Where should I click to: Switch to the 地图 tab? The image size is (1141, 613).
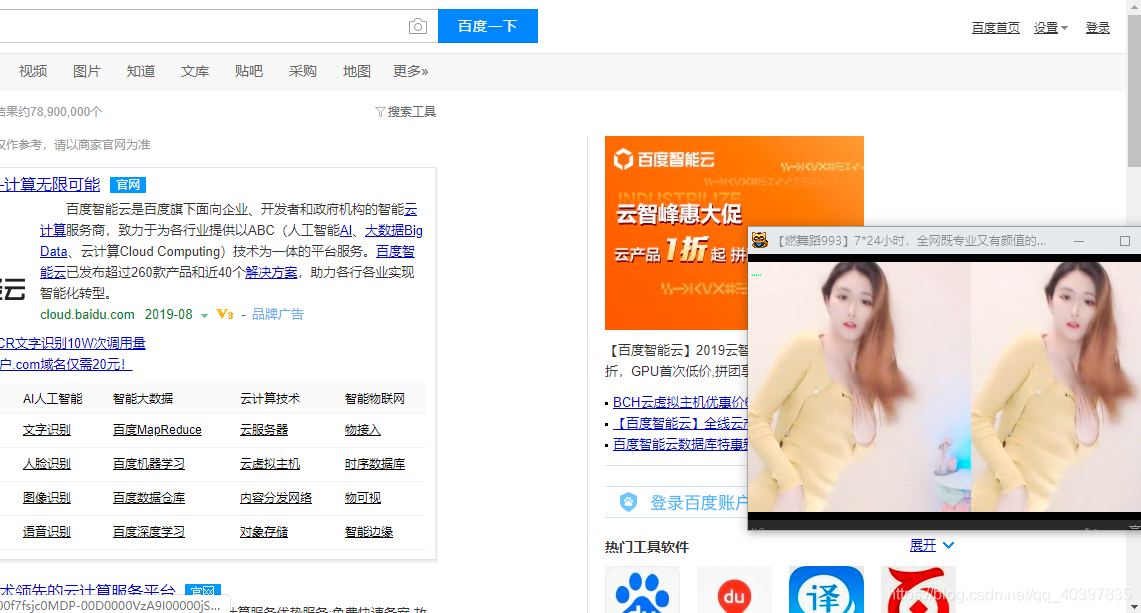coord(357,71)
